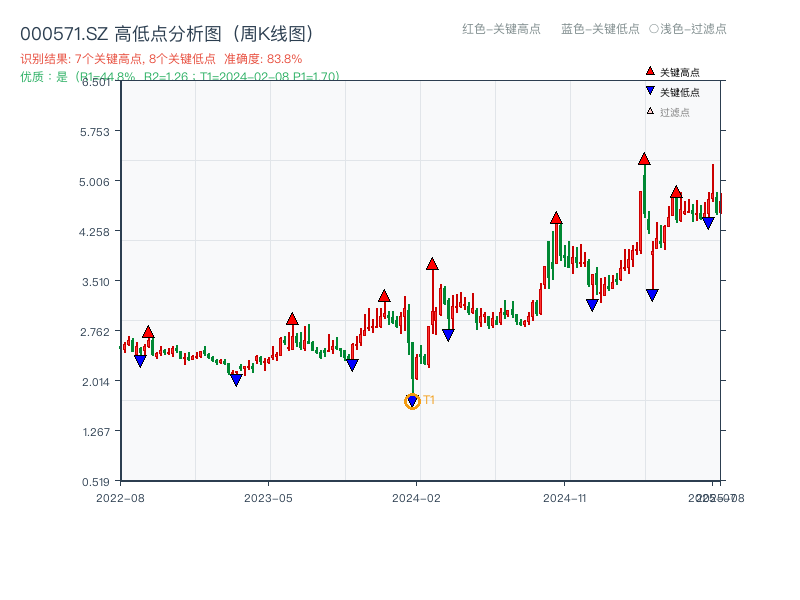Click the 1.267 y-axis value
Image resolution: width=800 pixels, height=600 pixels.
[x=96, y=432]
